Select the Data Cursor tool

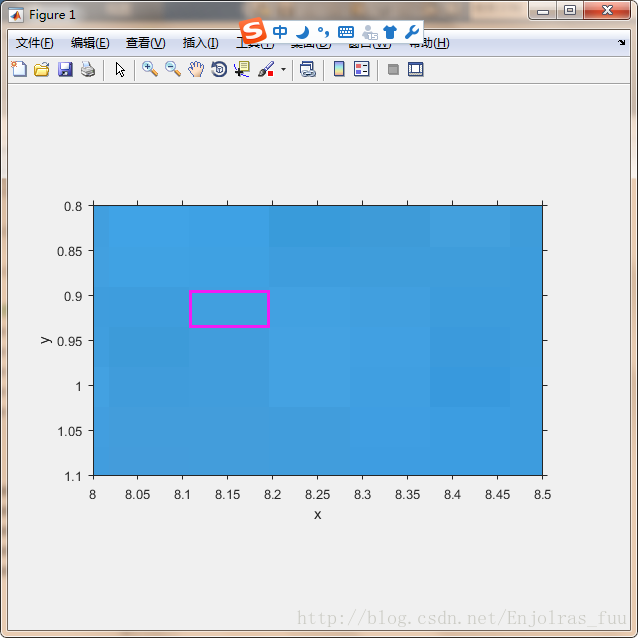(x=242, y=69)
